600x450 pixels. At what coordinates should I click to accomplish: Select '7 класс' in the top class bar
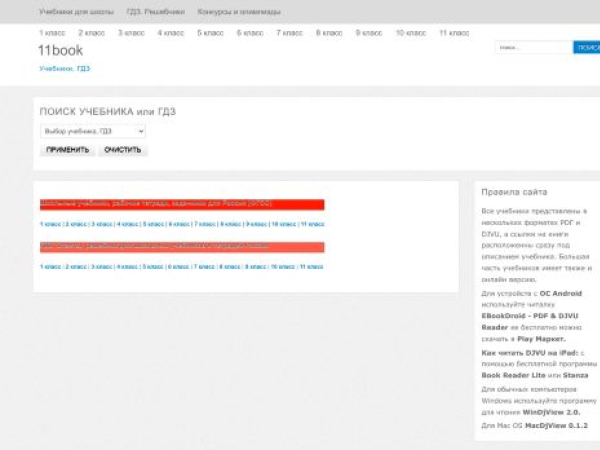coord(290,33)
